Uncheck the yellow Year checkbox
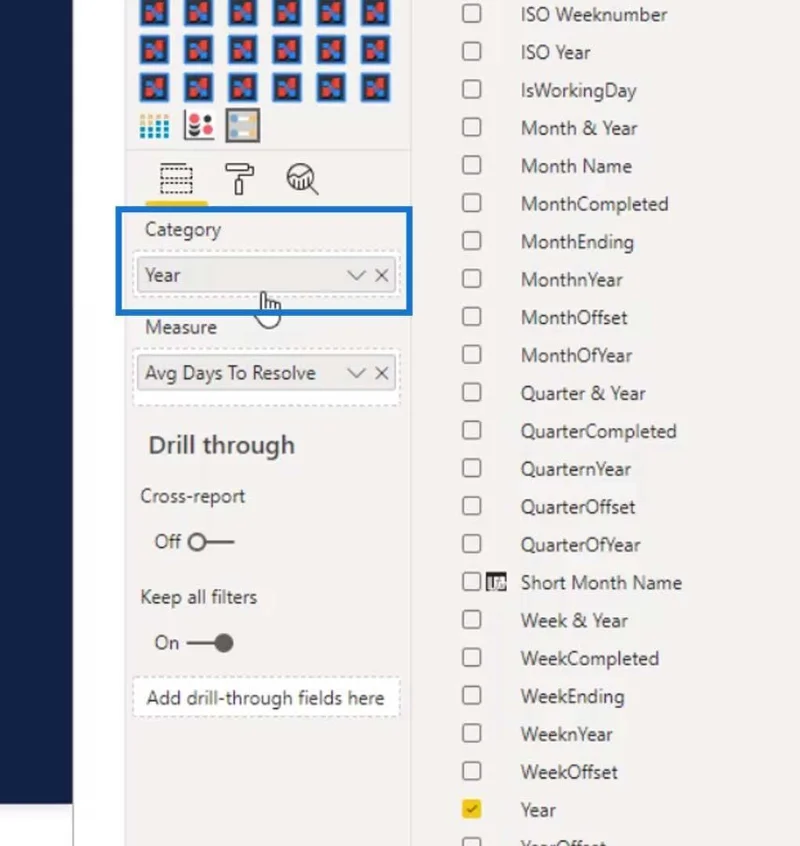Viewport: 800px width, 846px height. [x=471, y=809]
